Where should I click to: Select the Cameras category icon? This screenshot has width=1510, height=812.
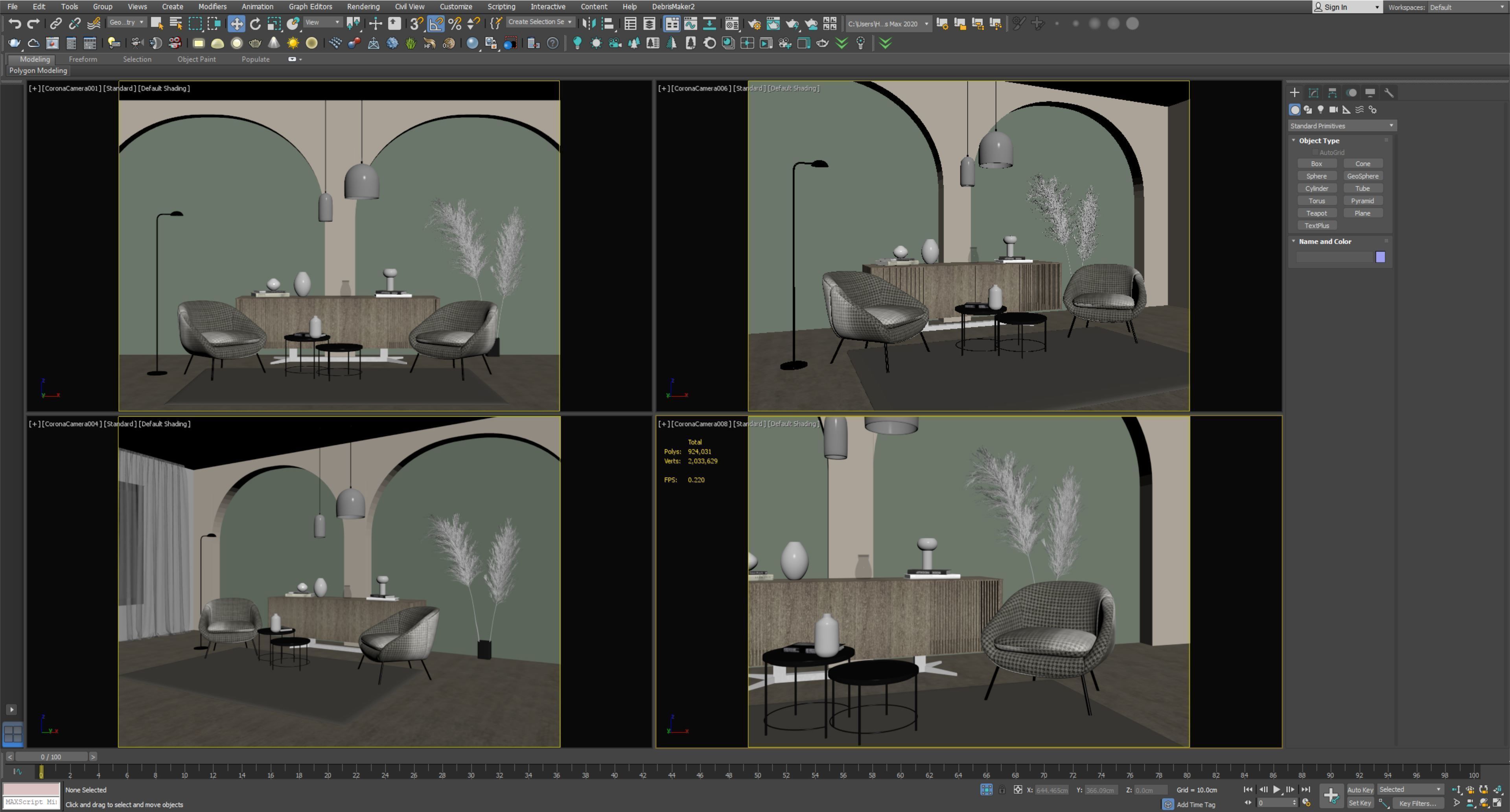(x=1333, y=110)
